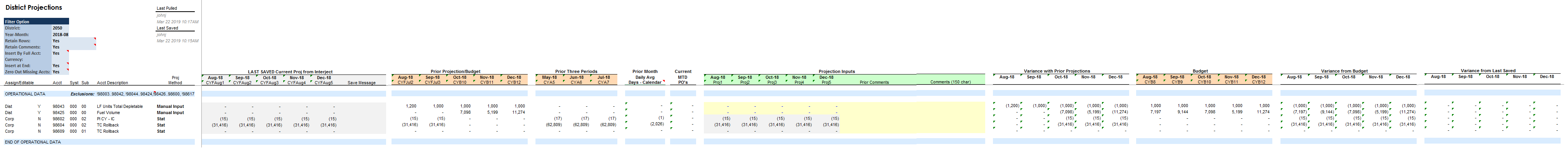The height and width of the screenshot is (149, 1568).
Task: Select the Save Message column header
Action: [362, 83]
